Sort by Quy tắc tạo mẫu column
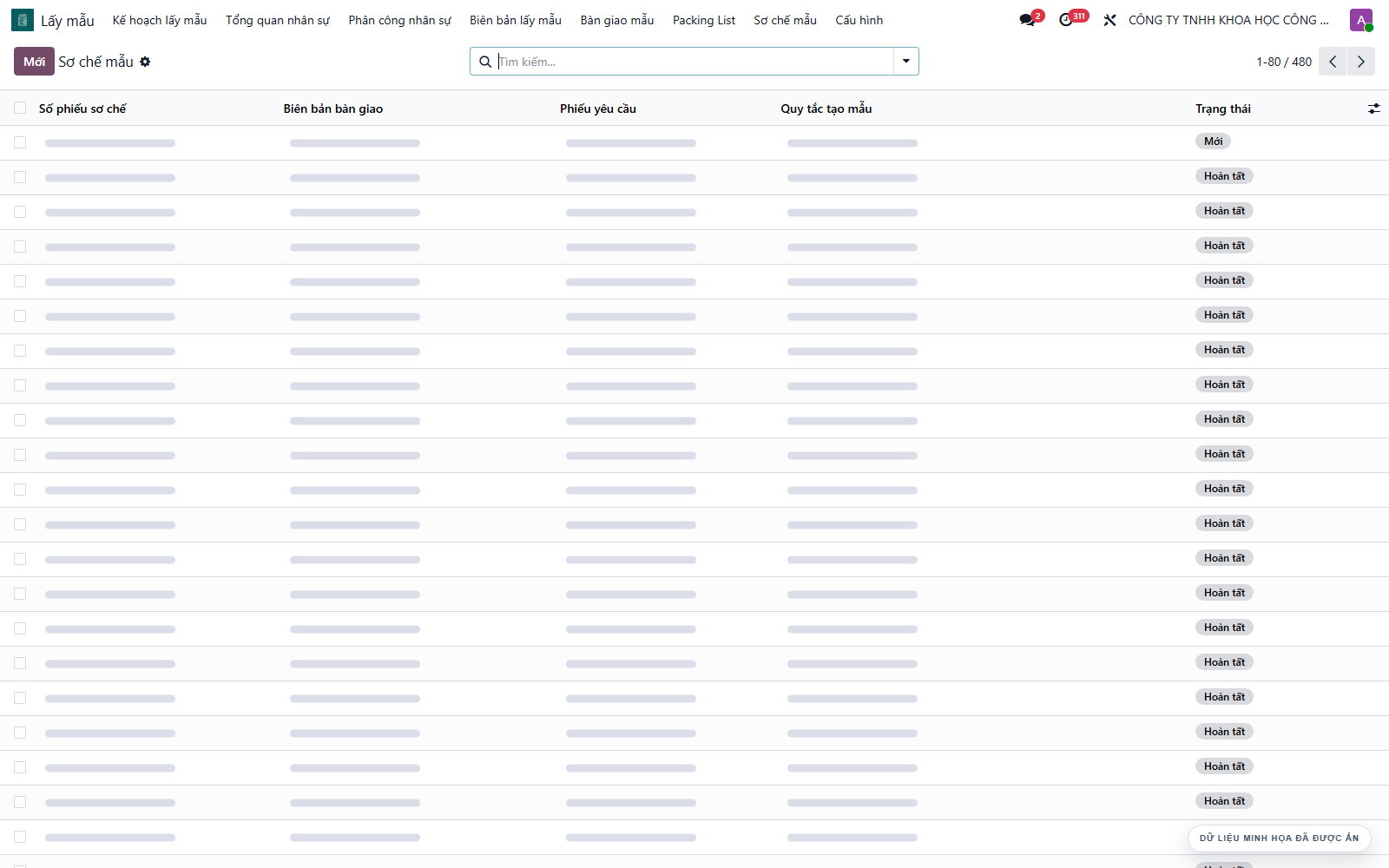Screen dimensions: 1389x868 pyautogui.click(x=826, y=108)
